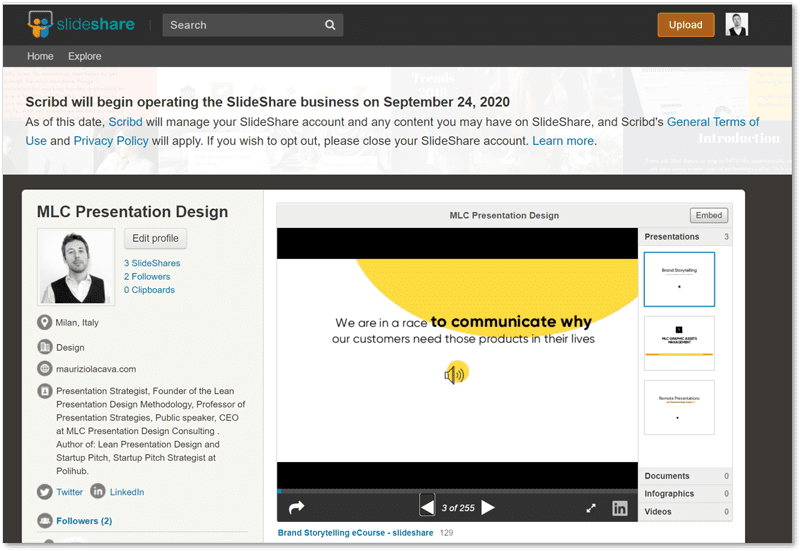Click the Embed button
The height and width of the screenshot is (551, 800).
(x=709, y=215)
